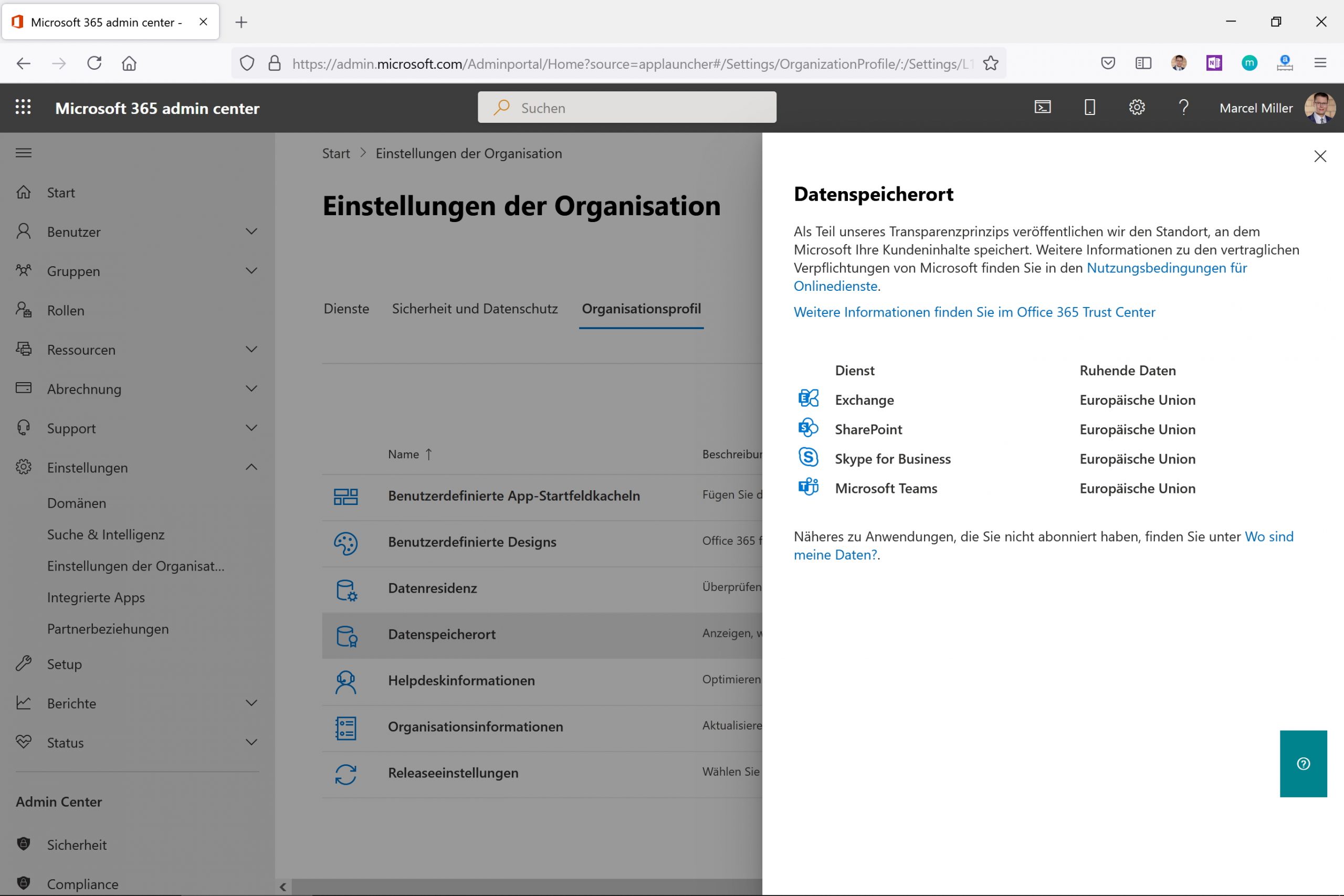This screenshot has height=896, width=1344.
Task: Open the Pocket save icon
Action: 1108,63
